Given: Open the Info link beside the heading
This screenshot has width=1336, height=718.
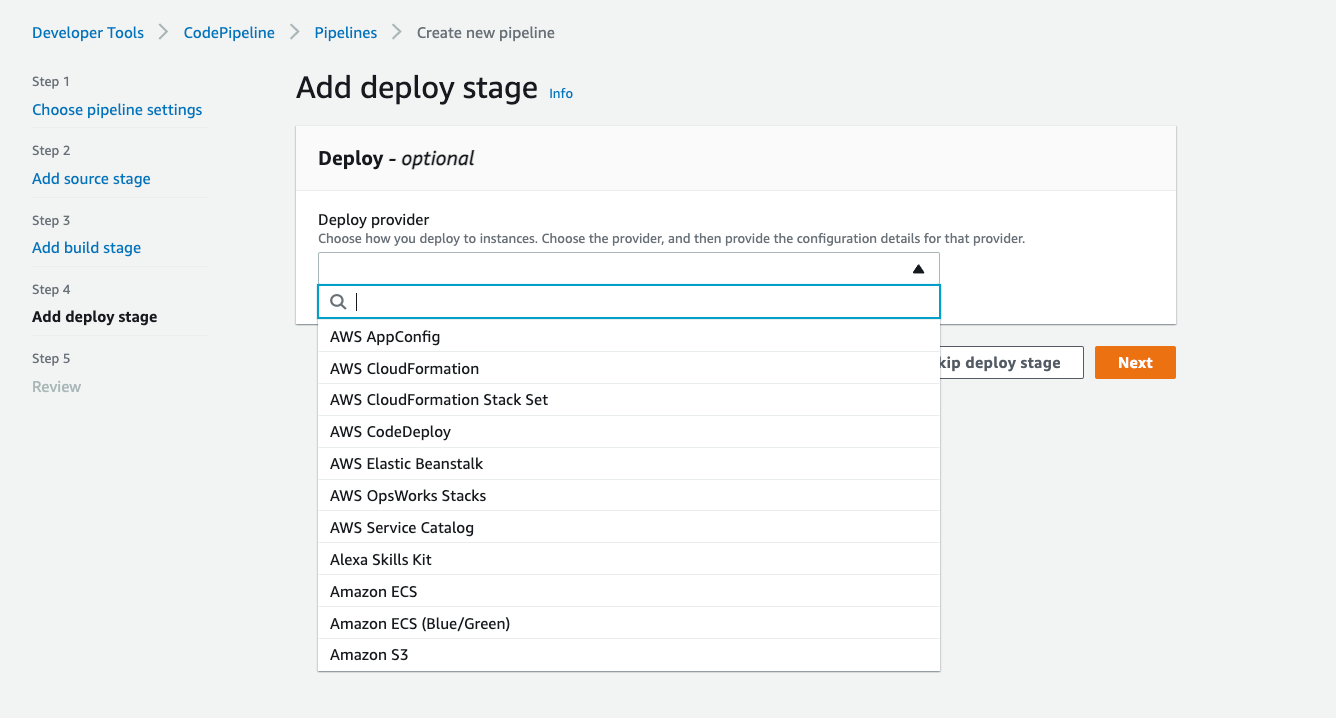Looking at the screenshot, I should click(x=561, y=93).
